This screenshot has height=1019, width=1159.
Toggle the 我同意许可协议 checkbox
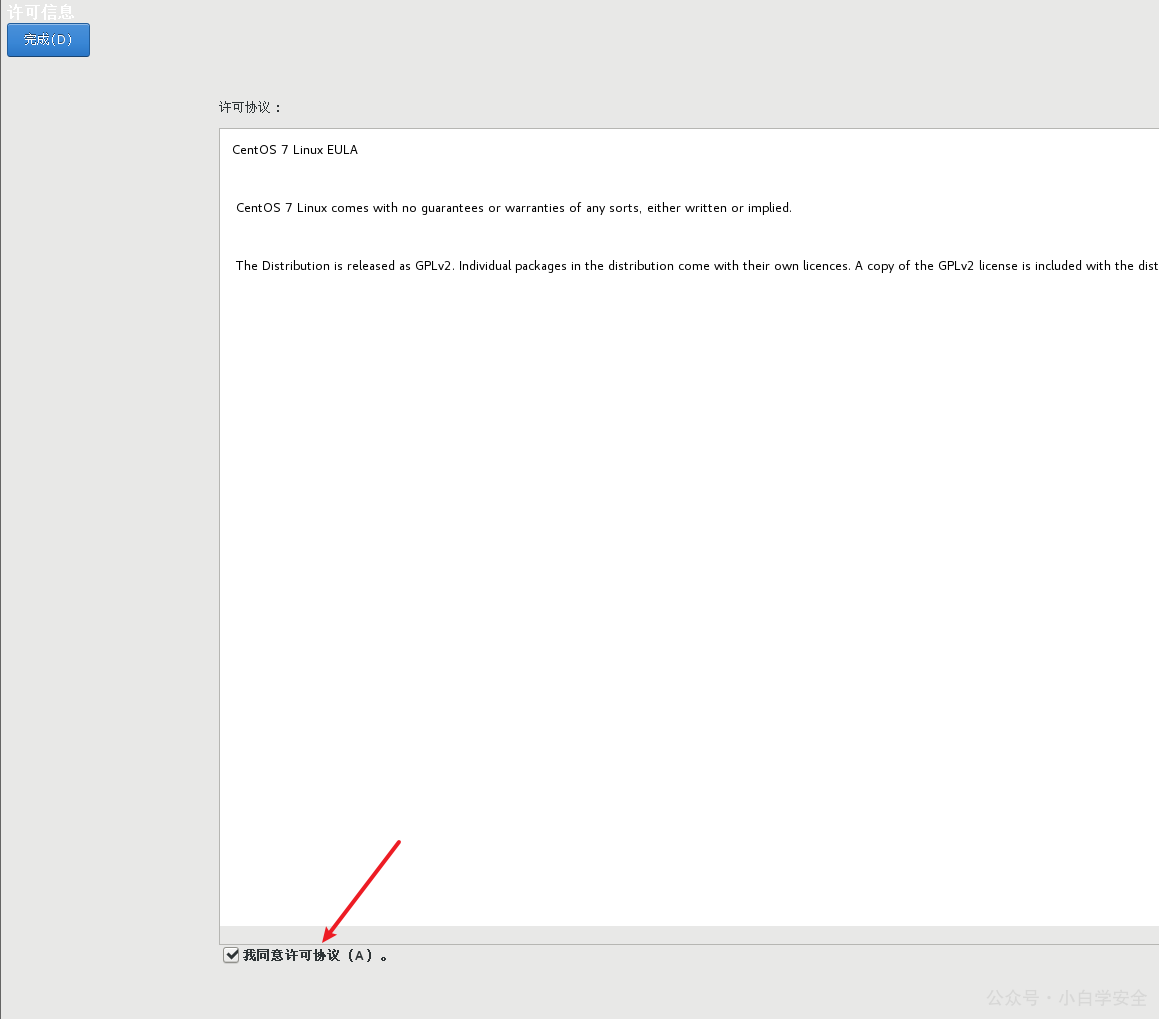tap(231, 955)
